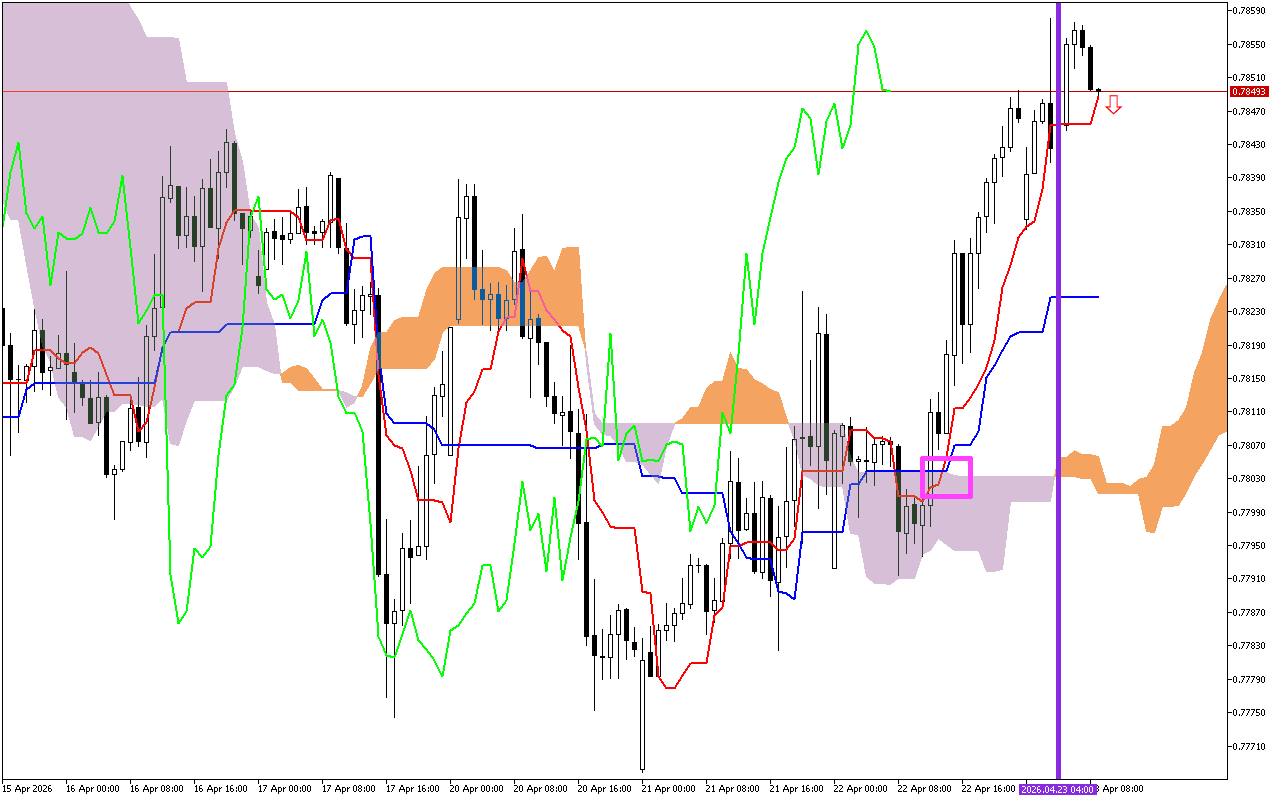Click the 0.77710 price axis label
The width and height of the screenshot is (1280, 800).
pos(1248,746)
